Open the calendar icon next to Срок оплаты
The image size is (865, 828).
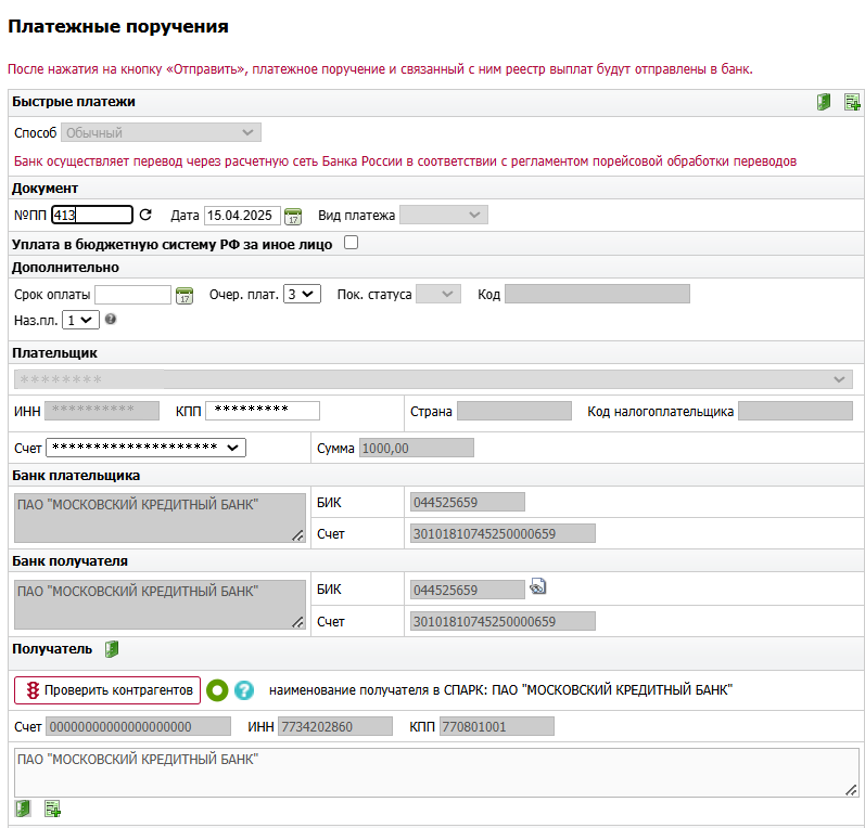pos(184,295)
